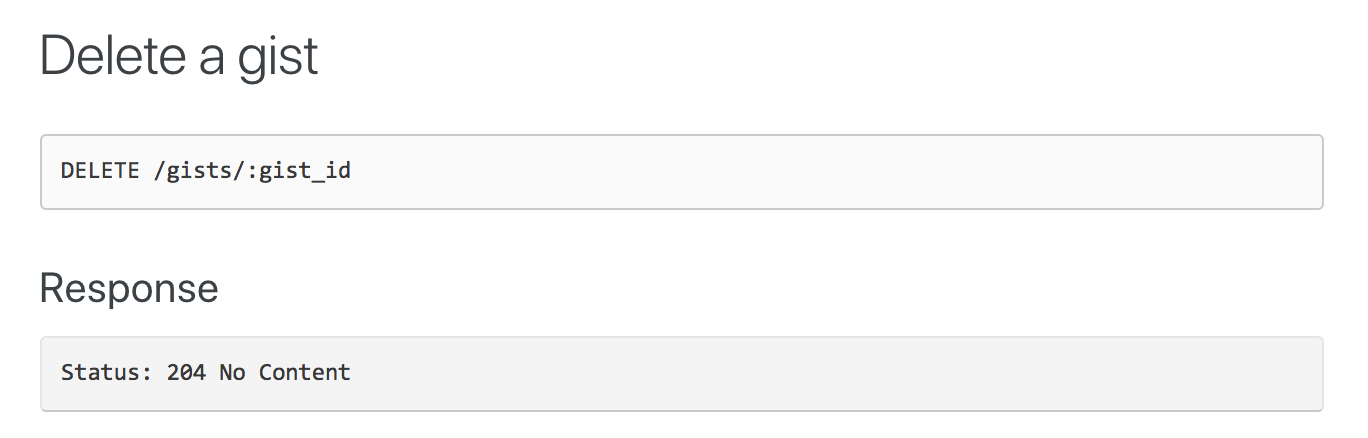Click the "Response" section heading

click(129, 288)
